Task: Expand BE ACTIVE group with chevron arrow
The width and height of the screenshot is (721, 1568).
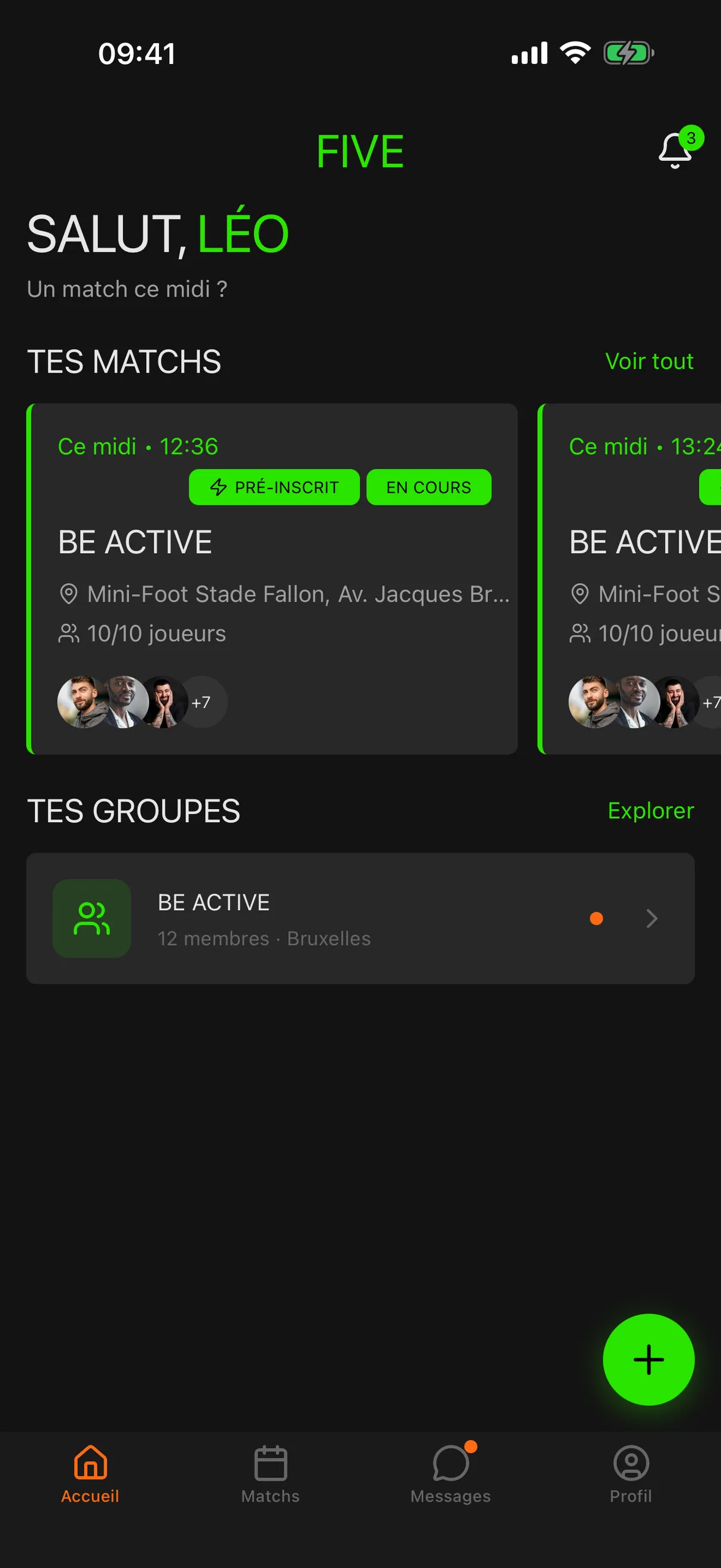Action: [x=652, y=918]
